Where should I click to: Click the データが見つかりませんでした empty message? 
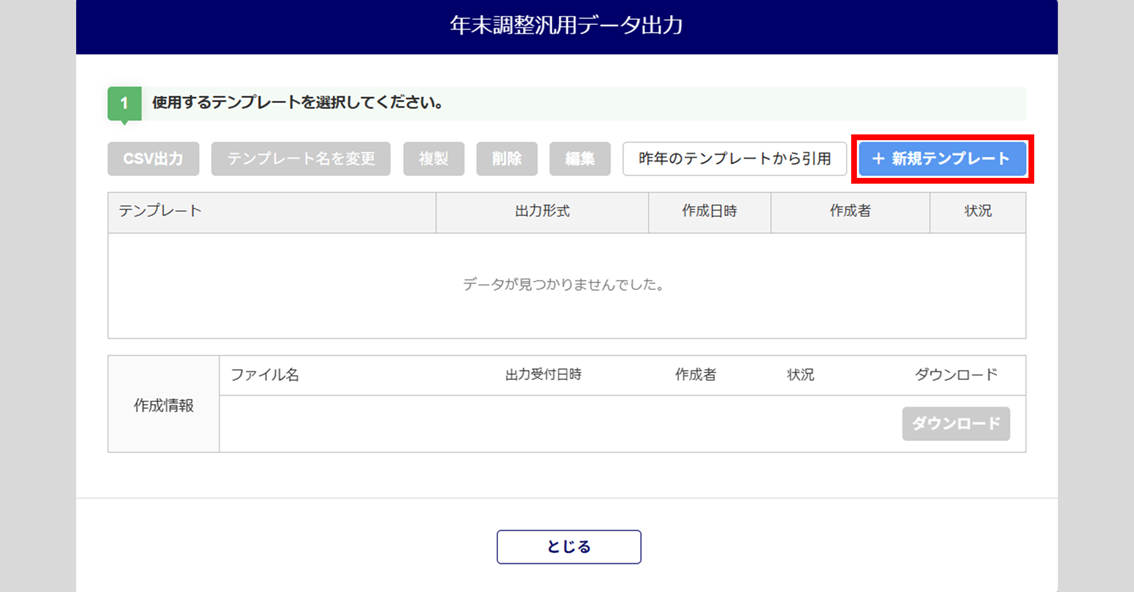tap(566, 285)
